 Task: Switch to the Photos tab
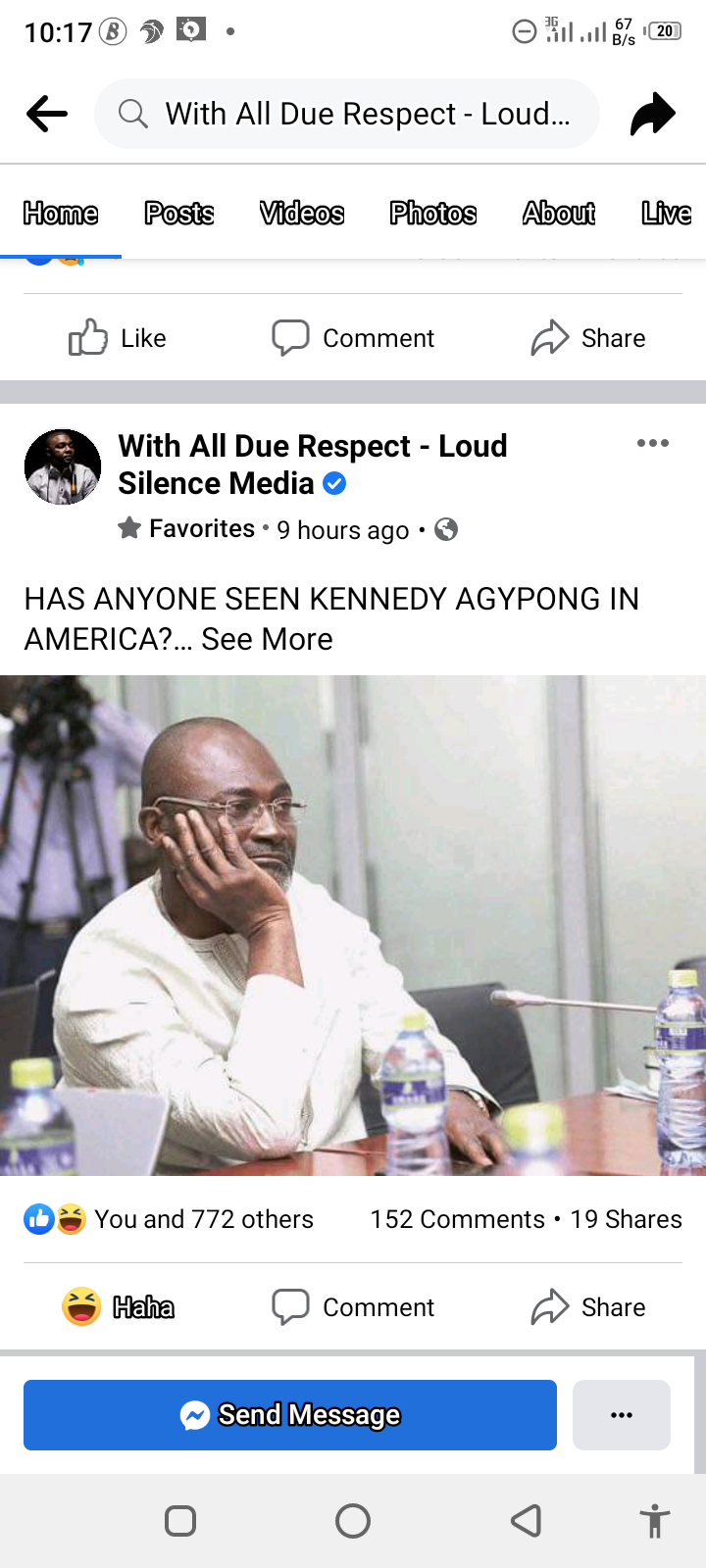coord(433,213)
